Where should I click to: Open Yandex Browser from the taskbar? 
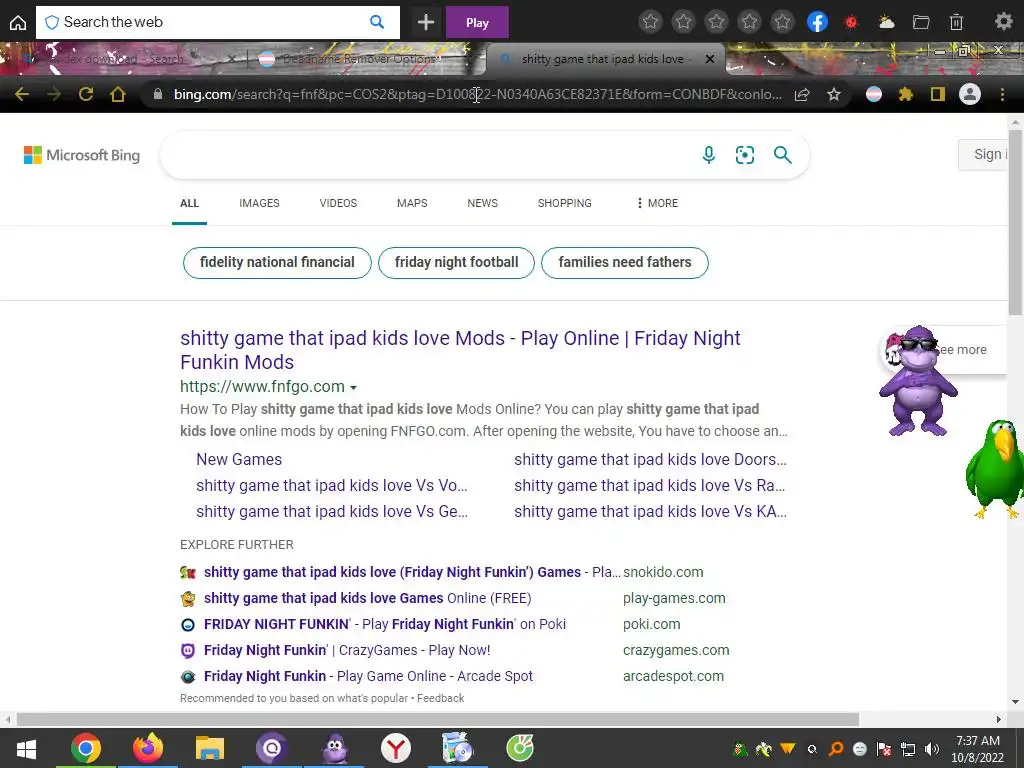396,748
